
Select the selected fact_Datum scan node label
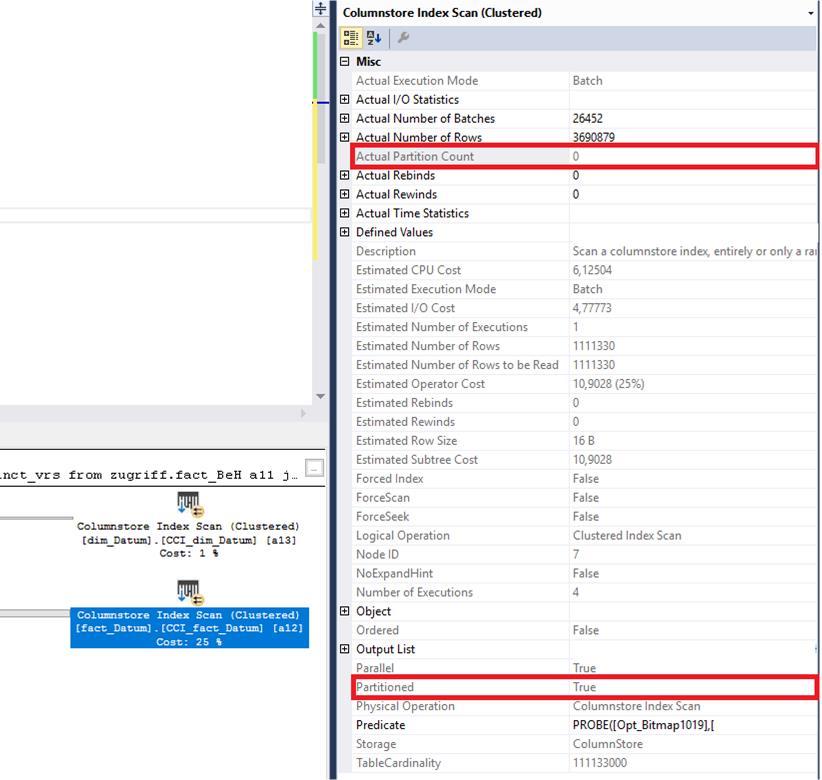189,628
